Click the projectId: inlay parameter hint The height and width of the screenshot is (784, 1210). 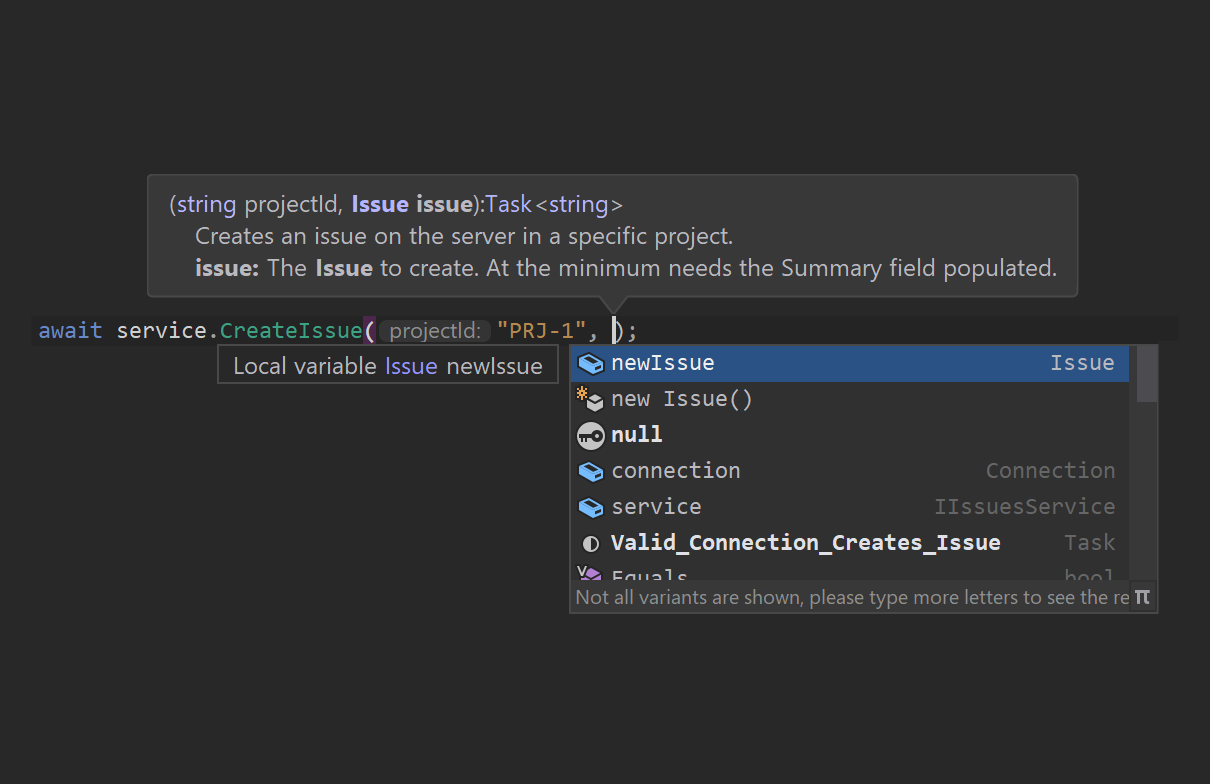tap(435, 331)
